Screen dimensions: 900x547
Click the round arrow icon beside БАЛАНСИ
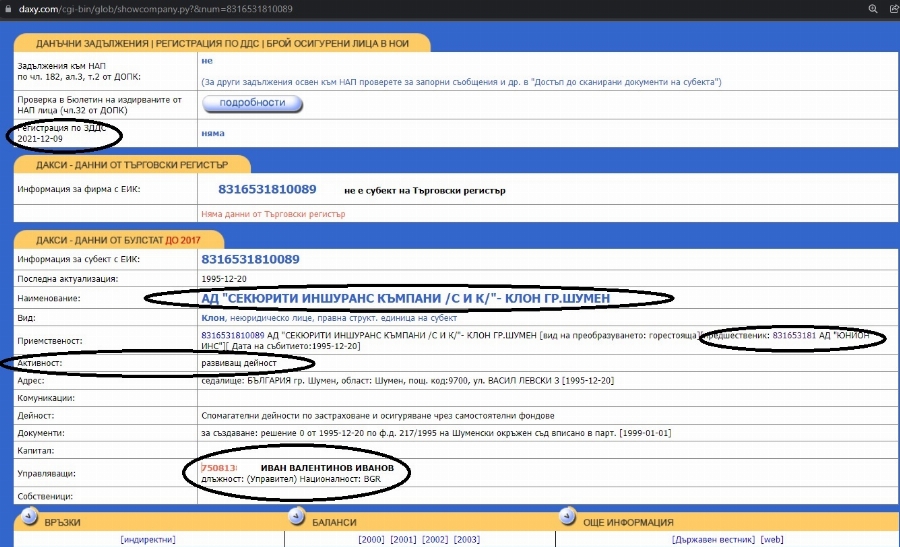coord(296,517)
